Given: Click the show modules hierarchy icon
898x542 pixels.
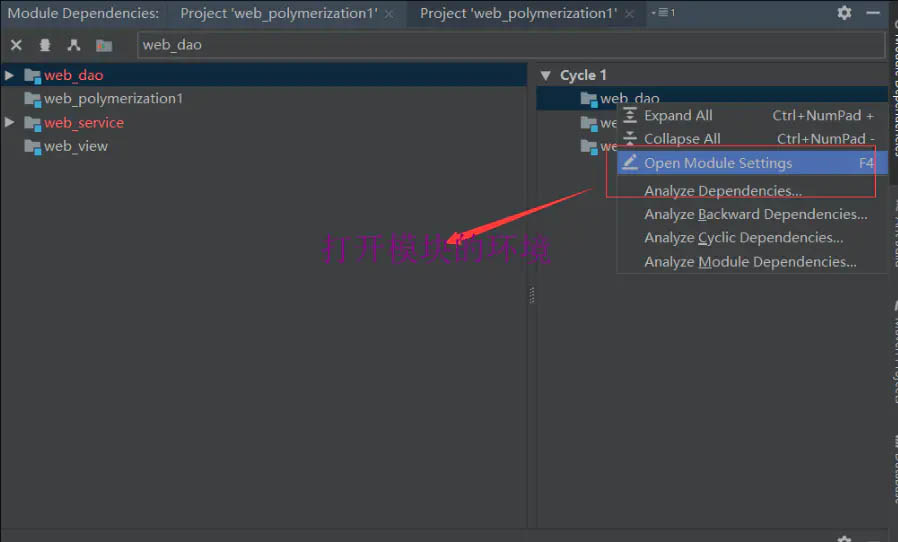Looking at the screenshot, I should tap(74, 45).
